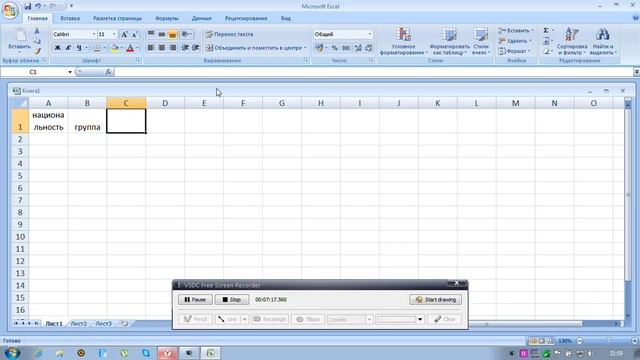
Task: Open text orientation options
Action: tap(186, 34)
